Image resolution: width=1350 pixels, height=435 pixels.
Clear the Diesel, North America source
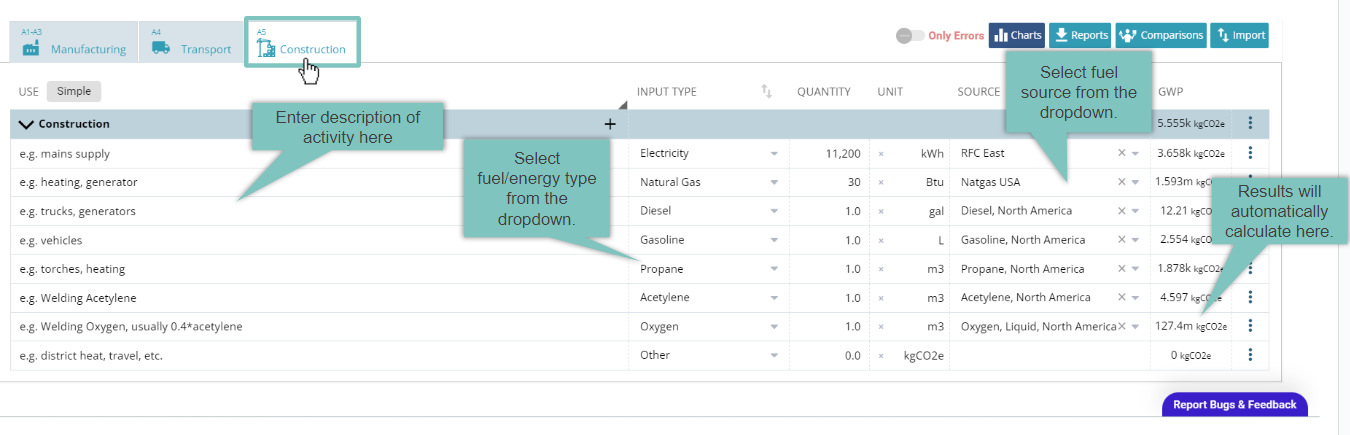coord(1121,211)
